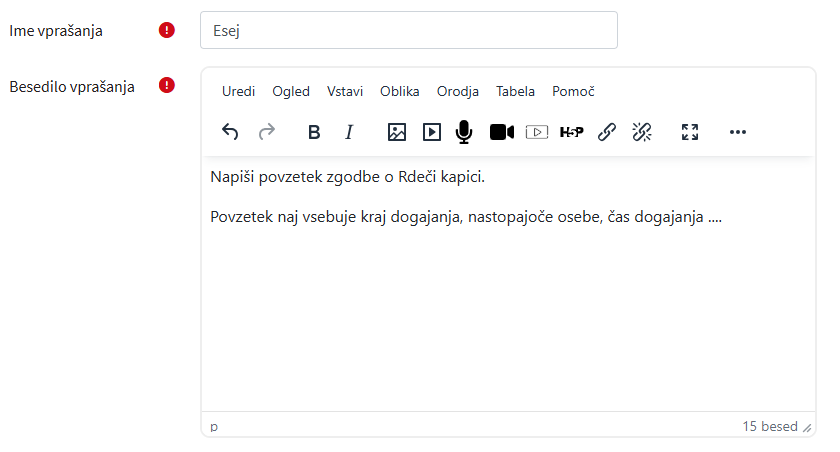This screenshot has width=840, height=452.
Task: Open the Tabela menu
Action: click(x=515, y=91)
